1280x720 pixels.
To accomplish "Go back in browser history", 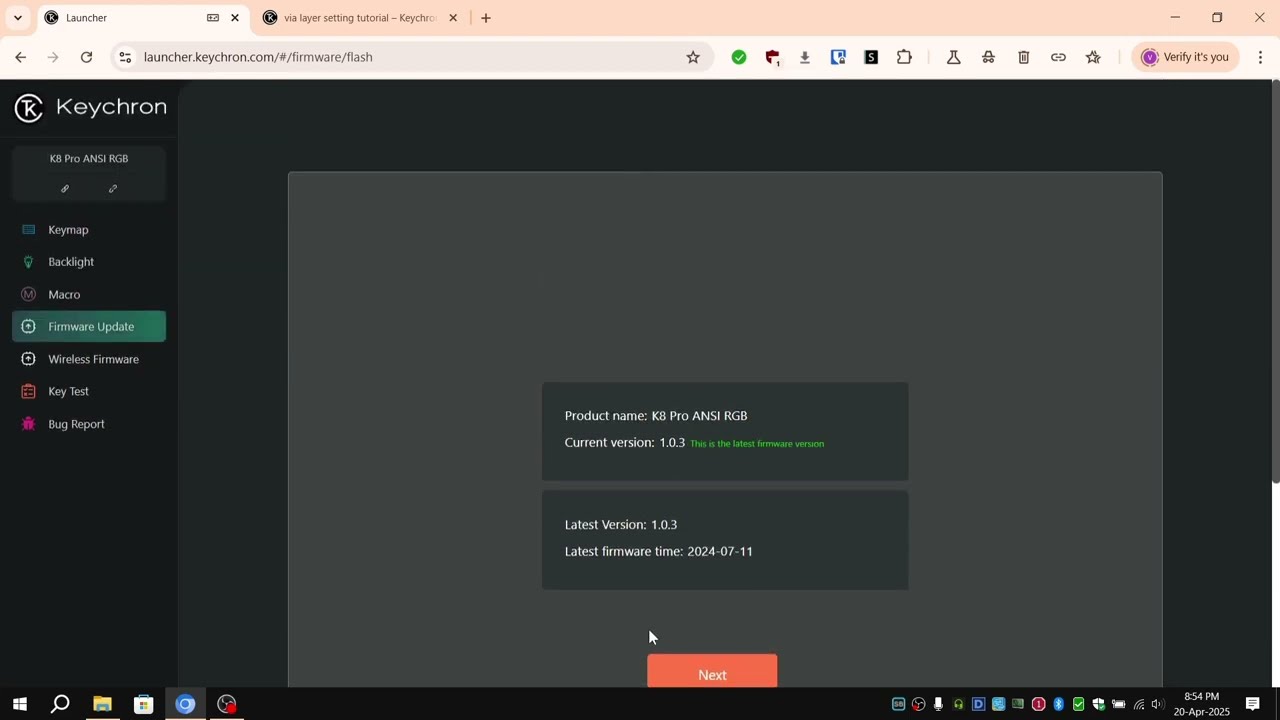I will [x=21, y=57].
